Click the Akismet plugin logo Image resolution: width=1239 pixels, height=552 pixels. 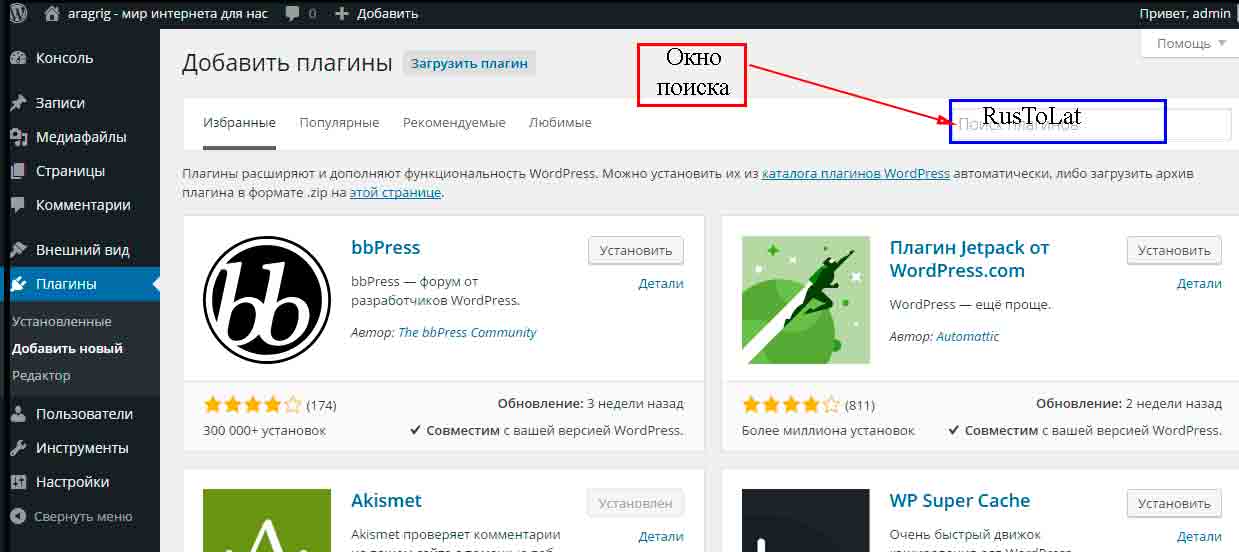267,520
